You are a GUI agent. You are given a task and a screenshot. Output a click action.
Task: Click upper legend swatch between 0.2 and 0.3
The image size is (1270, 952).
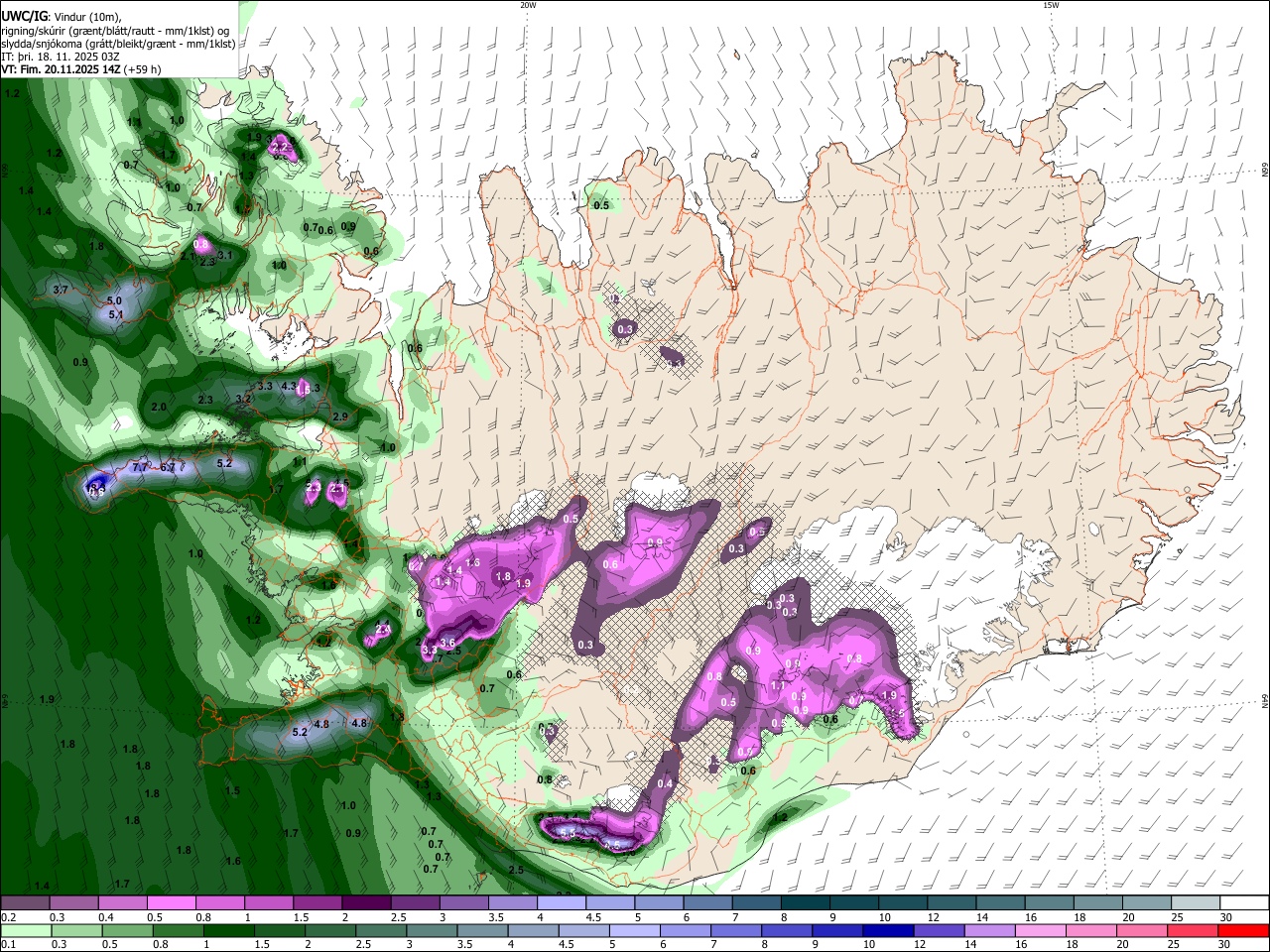coord(25,903)
